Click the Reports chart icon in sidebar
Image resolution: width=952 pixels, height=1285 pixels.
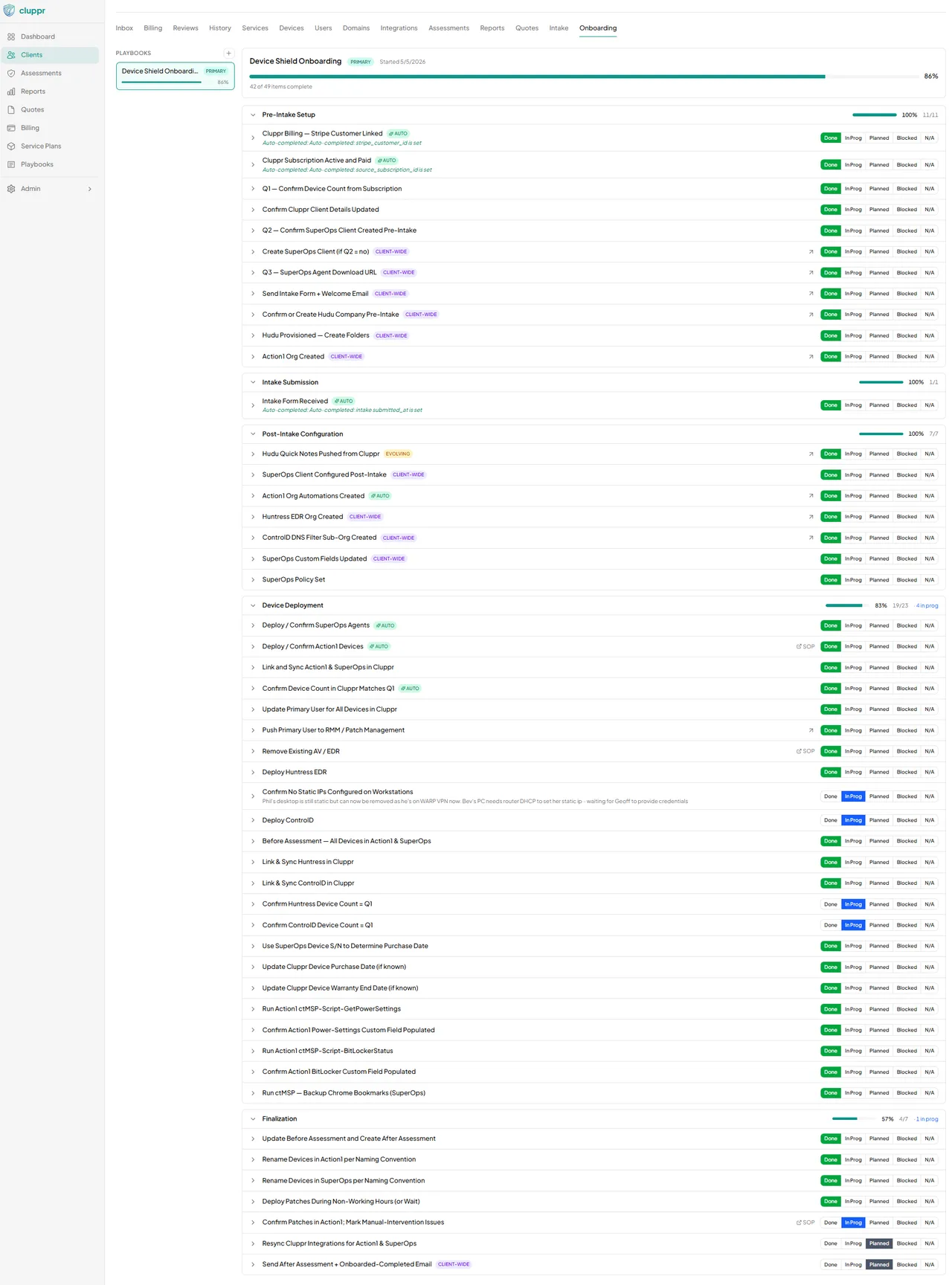[11, 91]
